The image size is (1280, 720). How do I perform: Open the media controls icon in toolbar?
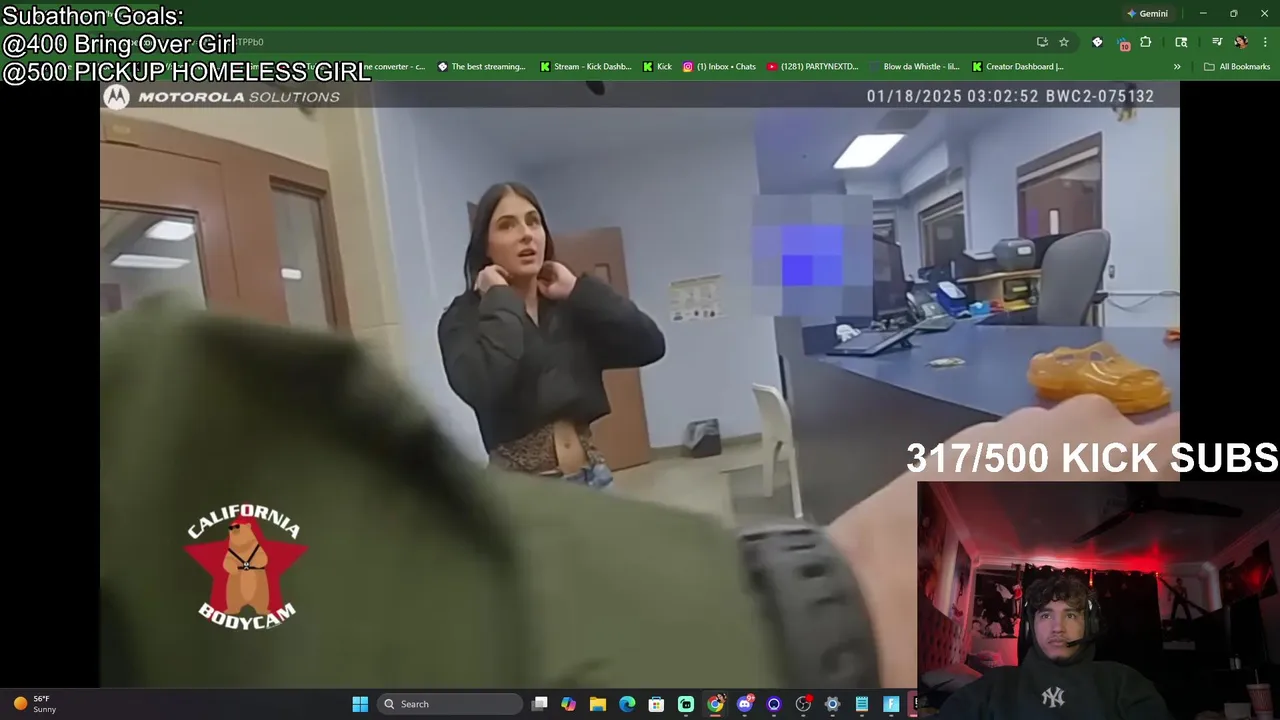click(x=1217, y=42)
